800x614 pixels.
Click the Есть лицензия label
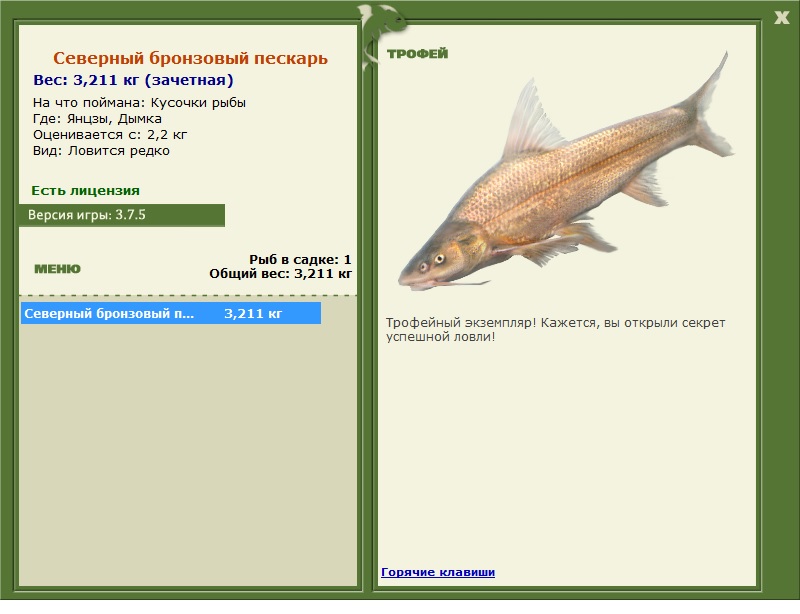85,190
